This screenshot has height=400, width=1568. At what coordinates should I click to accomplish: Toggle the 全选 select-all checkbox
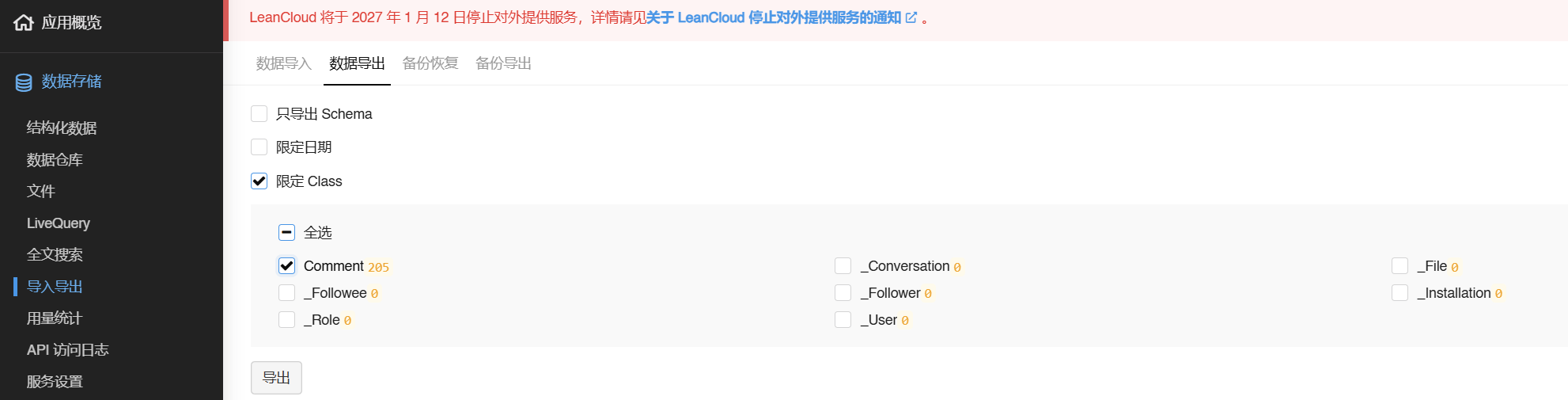[286, 233]
